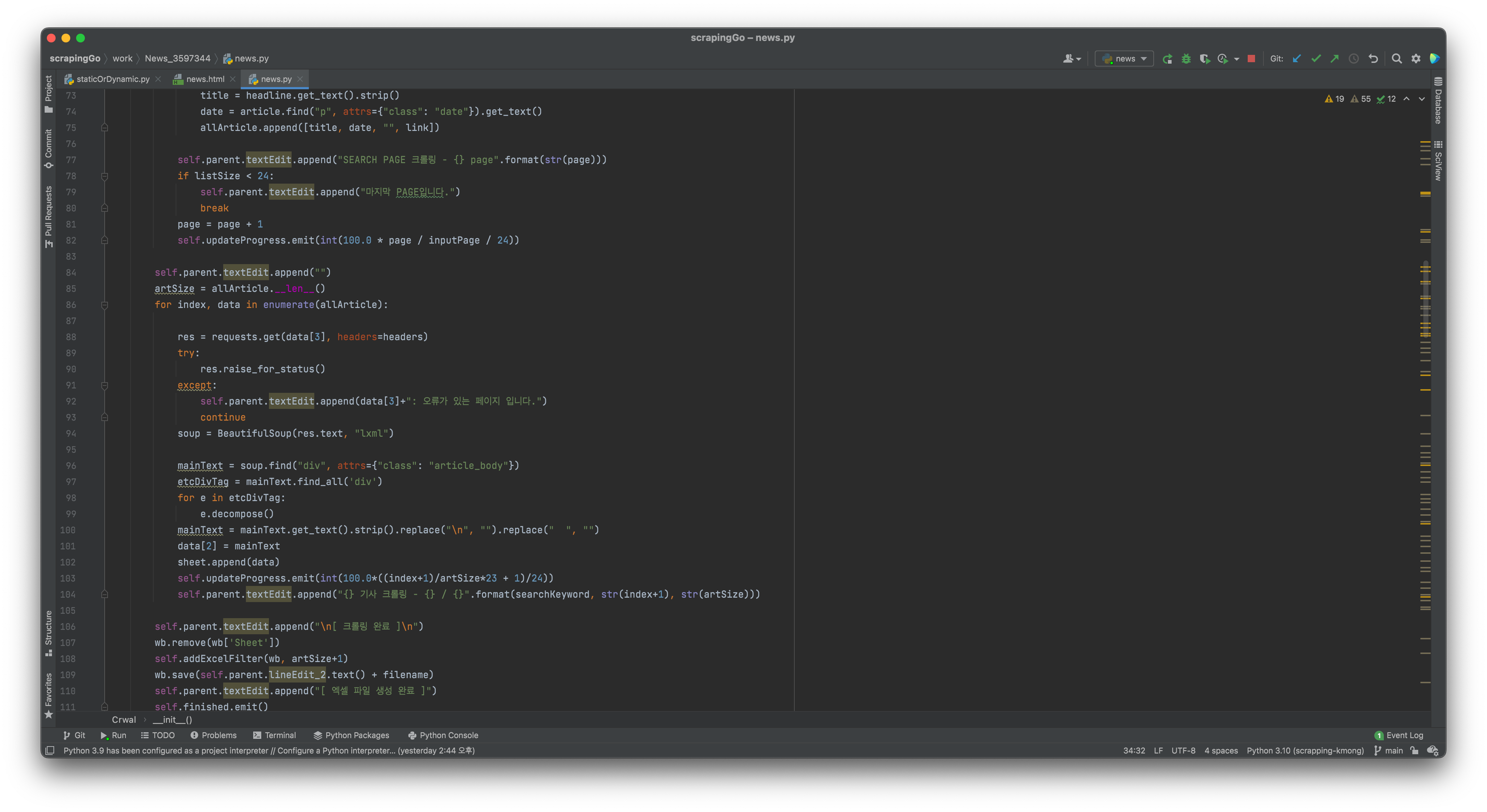Image resolution: width=1487 pixels, height=812 pixels.
Task: Open Search Everywhere magnifier
Action: point(1396,58)
